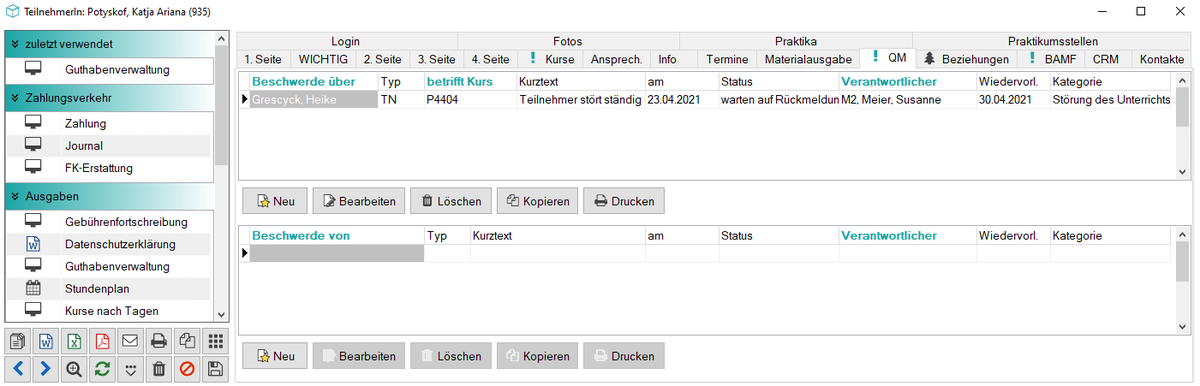Collapse the Zahlungsverkehr section
Image resolution: width=1200 pixels, height=386 pixels.
tap(109, 98)
